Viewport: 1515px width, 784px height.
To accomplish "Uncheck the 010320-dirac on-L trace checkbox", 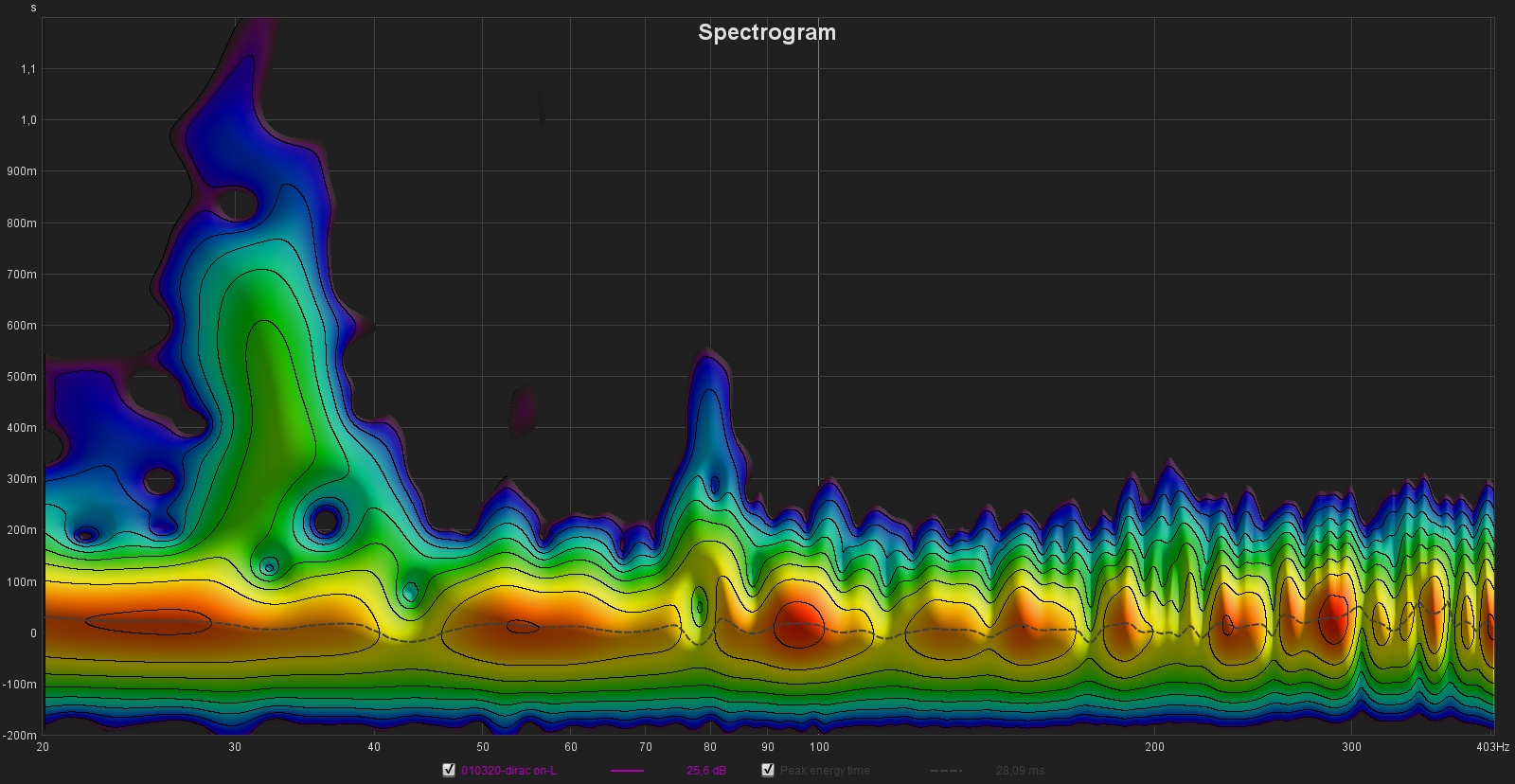I will (x=449, y=770).
